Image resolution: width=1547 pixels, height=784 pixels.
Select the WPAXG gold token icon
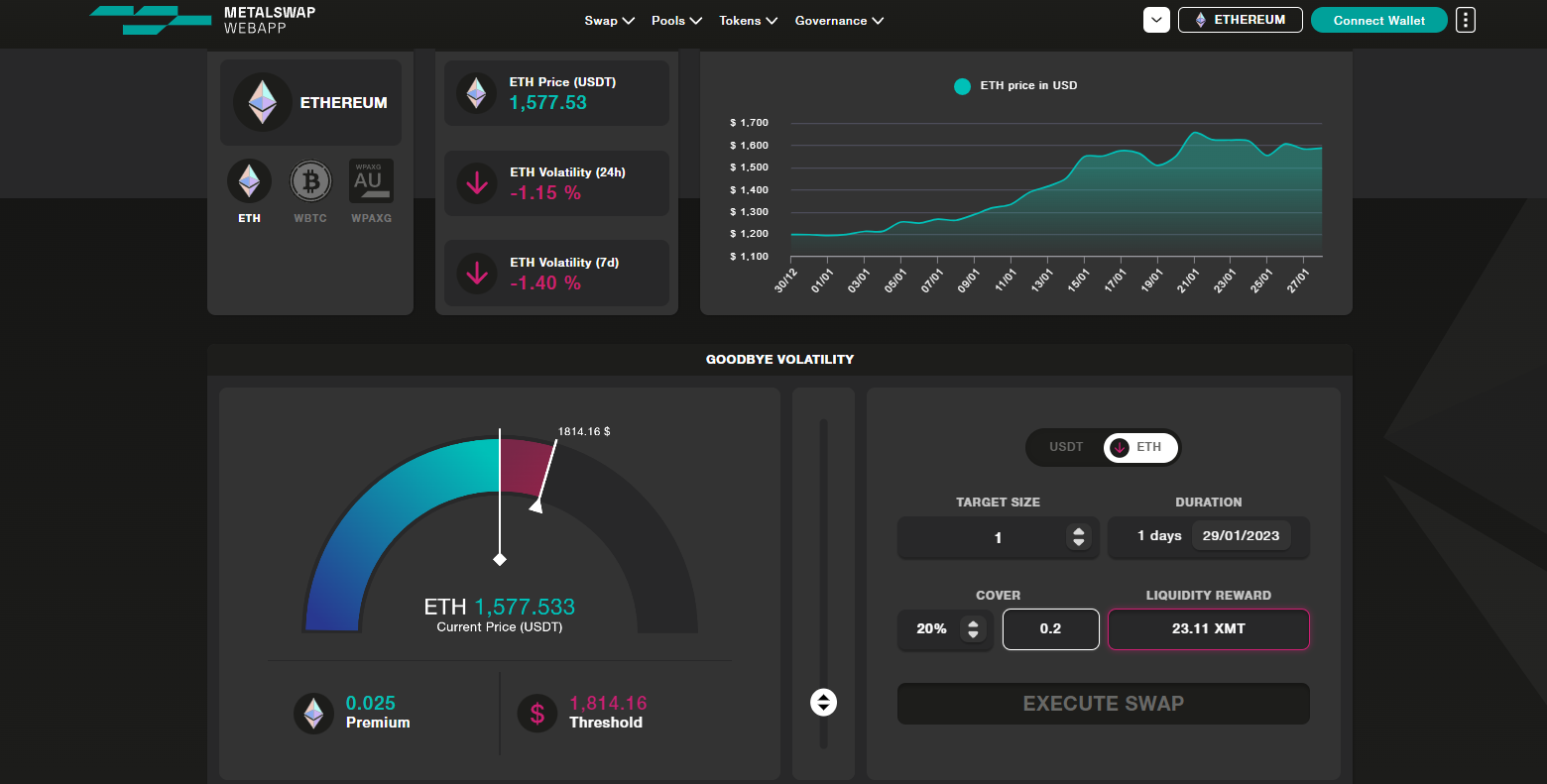click(371, 180)
